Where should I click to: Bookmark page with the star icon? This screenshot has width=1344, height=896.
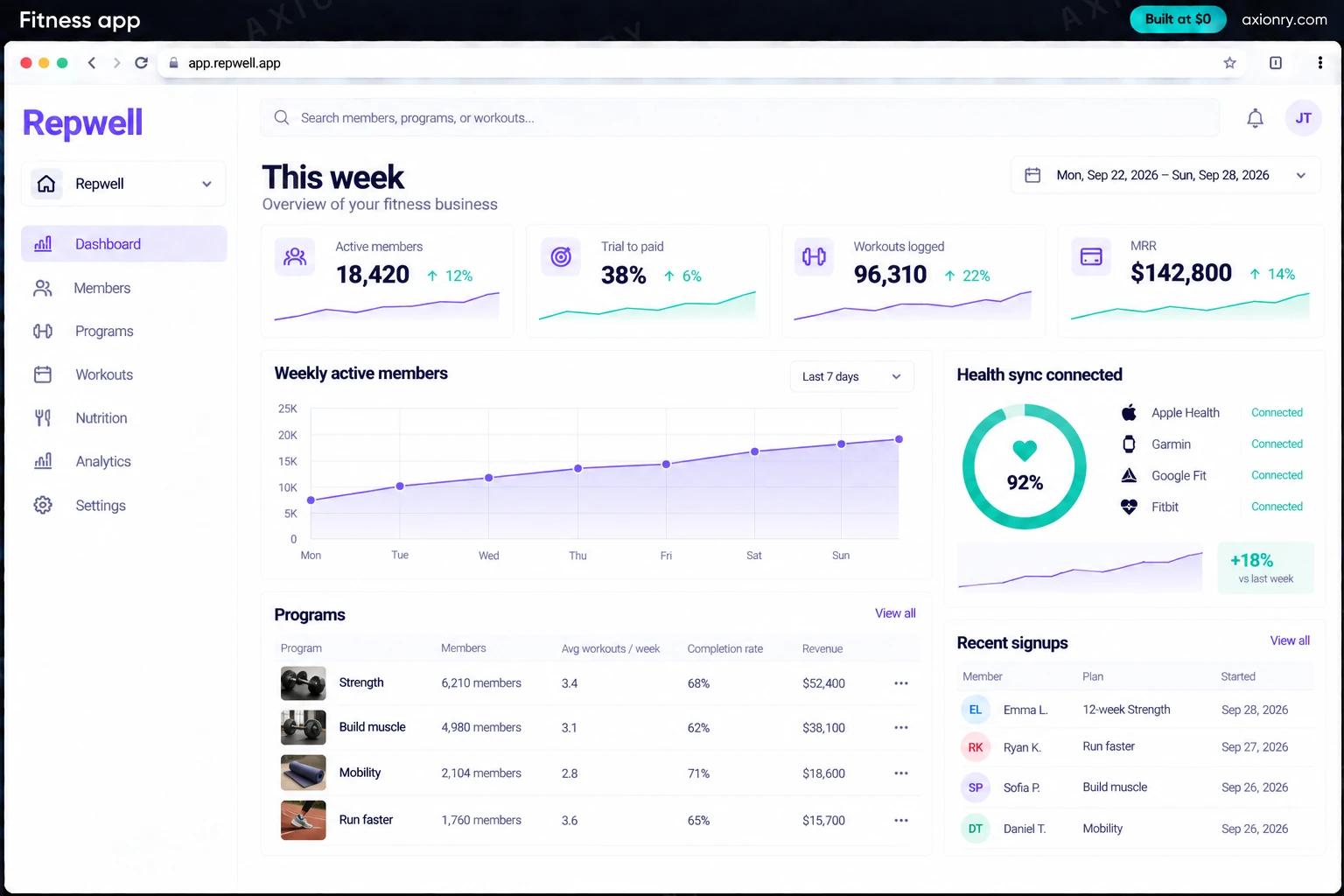pos(1229,63)
